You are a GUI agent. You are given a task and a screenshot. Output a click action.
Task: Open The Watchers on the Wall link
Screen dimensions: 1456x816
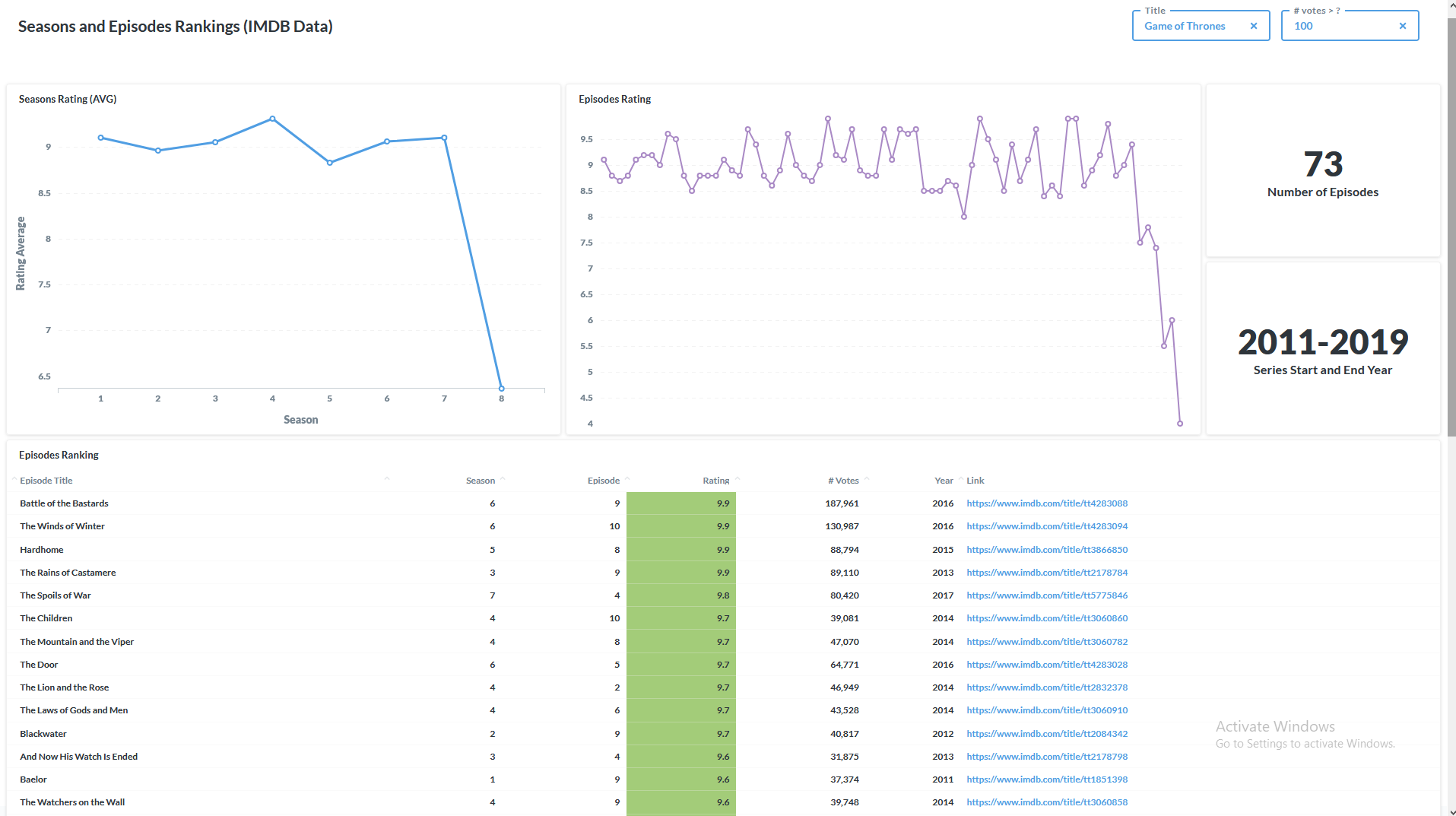[1047, 802]
